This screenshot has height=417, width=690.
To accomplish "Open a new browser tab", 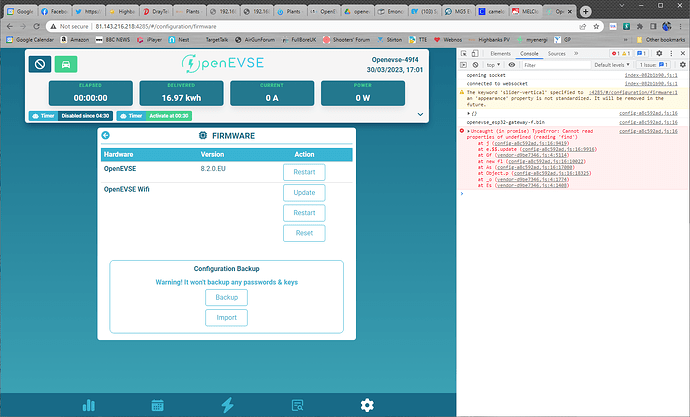I will 585,11.
